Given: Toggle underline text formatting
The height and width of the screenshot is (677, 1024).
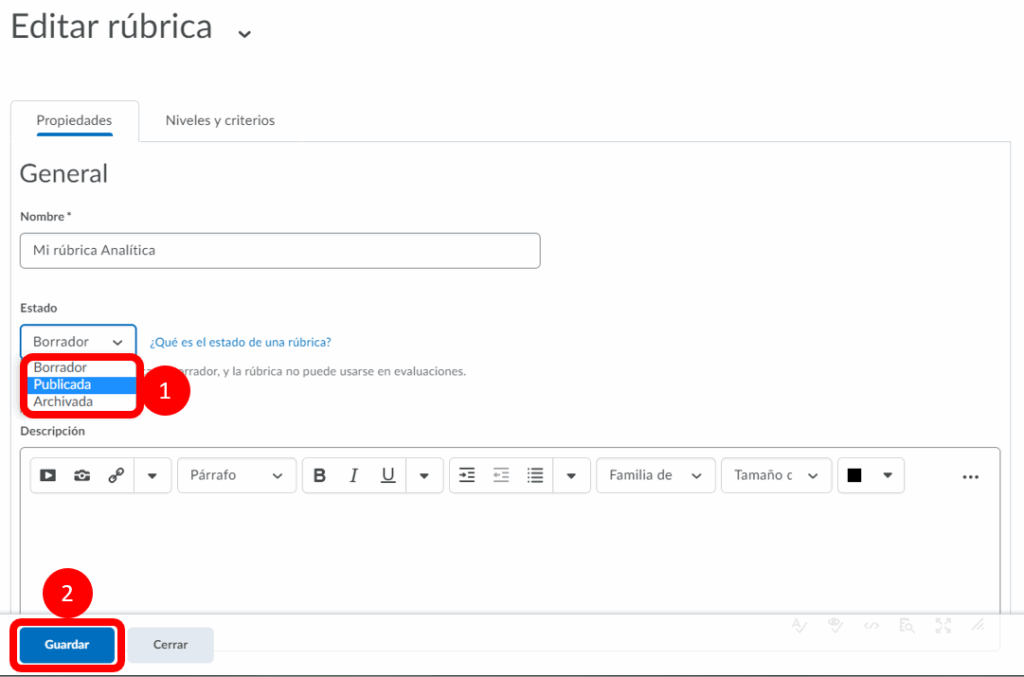Looking at the screenshot, I should pos(388,476).
